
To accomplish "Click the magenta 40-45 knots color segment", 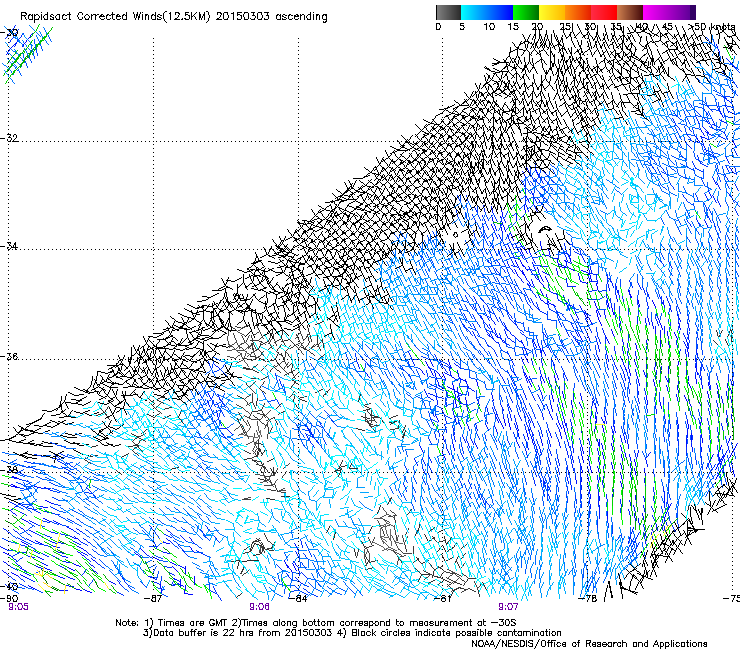I will pyautogui.click(x=656, y=12).
